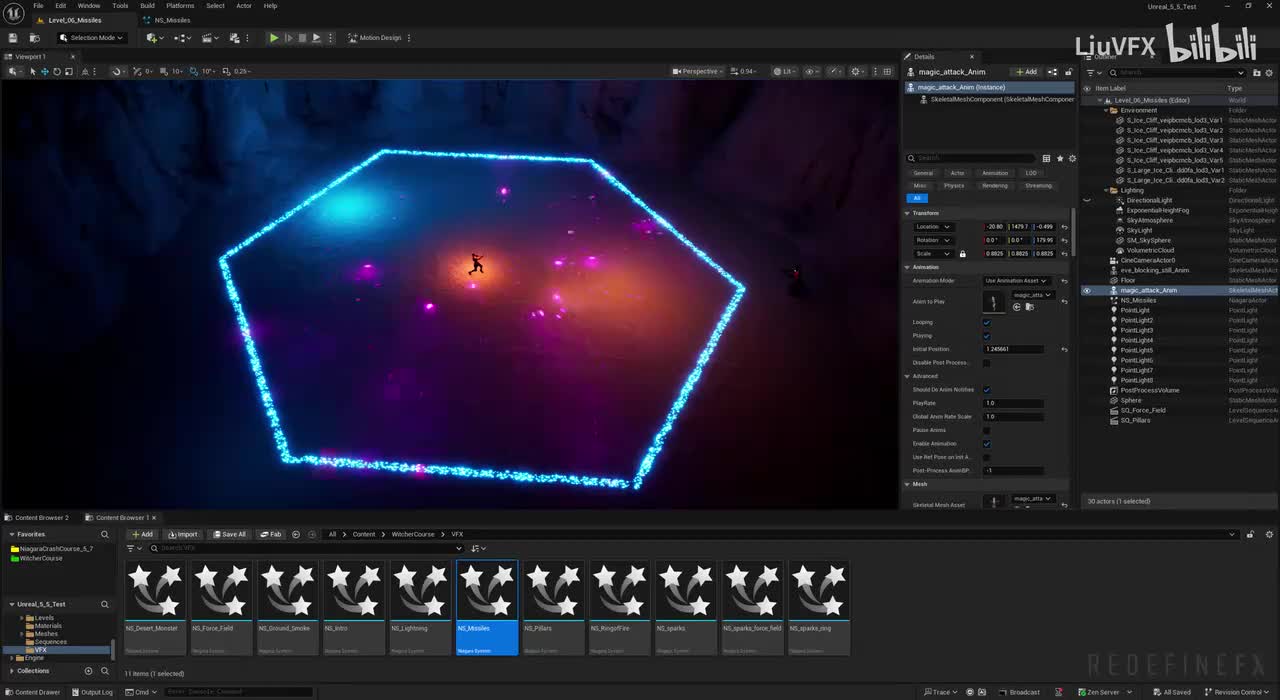Viewport: 1280px width, 700px height.
Task: Toggle the Looping checkbox
Action: [x=986, y=323]
